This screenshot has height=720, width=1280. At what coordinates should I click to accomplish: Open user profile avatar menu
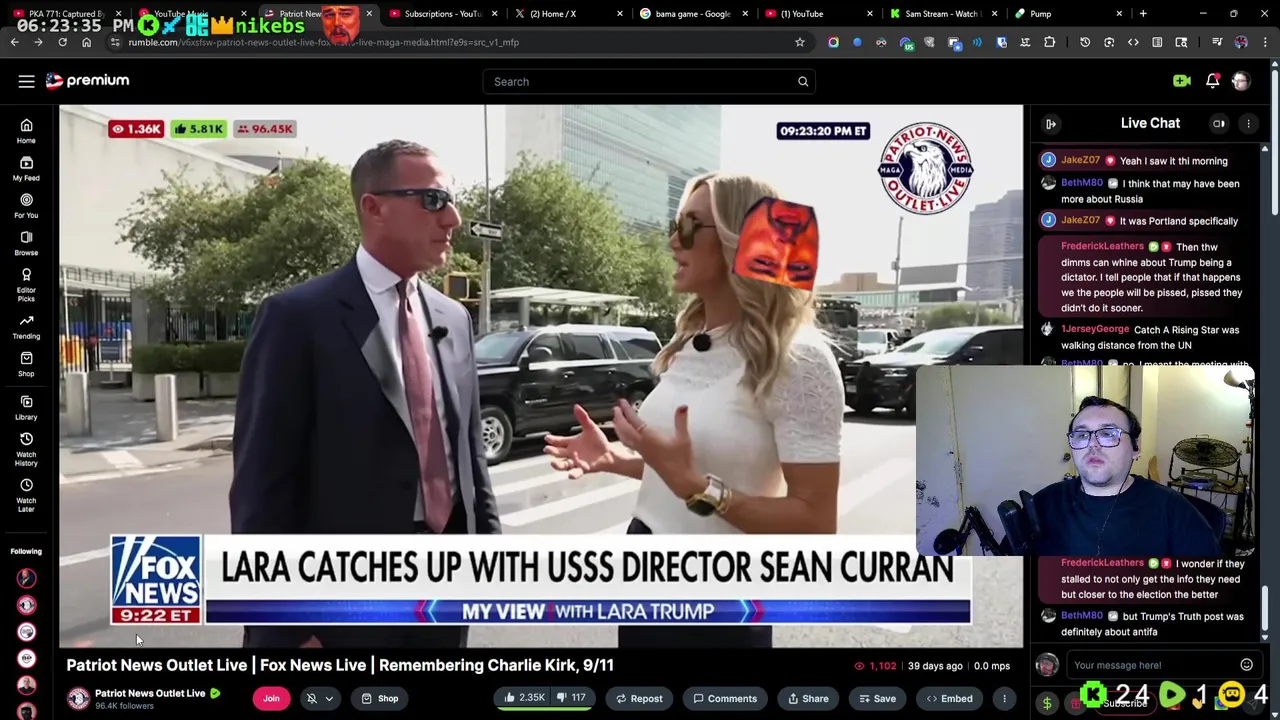(1241, 81)
